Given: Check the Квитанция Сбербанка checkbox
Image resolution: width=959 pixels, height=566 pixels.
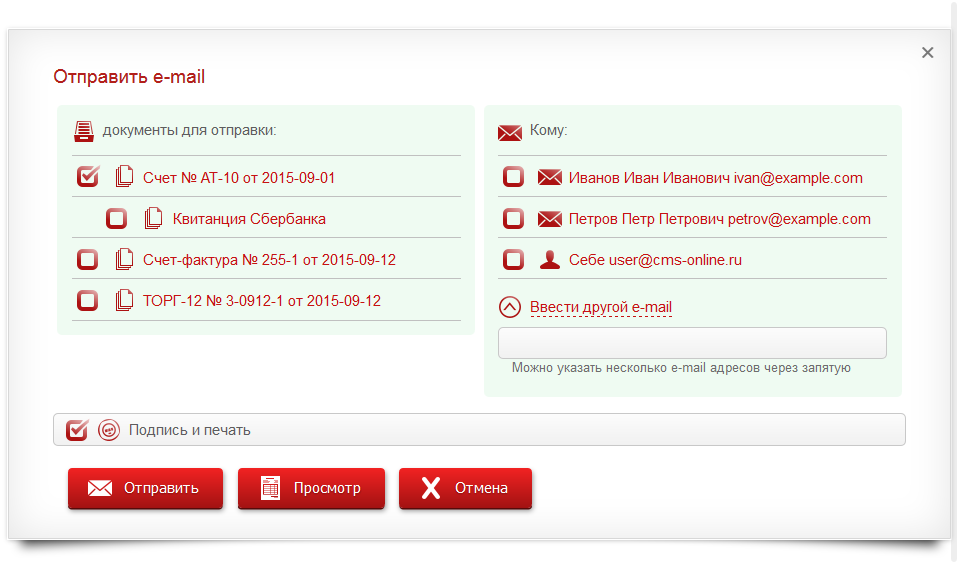Looking at the screenshot, I should point(116,218).
